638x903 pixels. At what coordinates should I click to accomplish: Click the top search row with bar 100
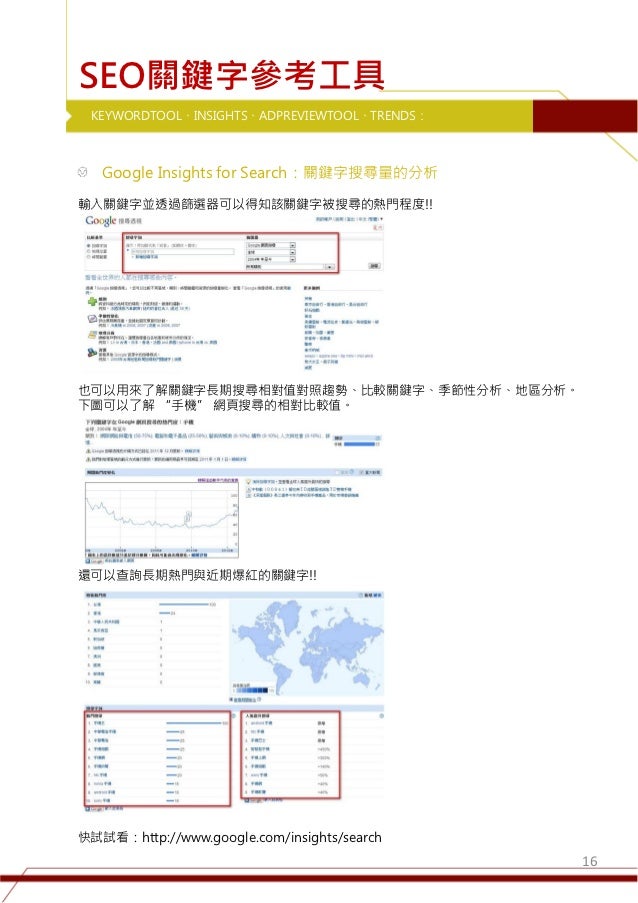(157, 723)
